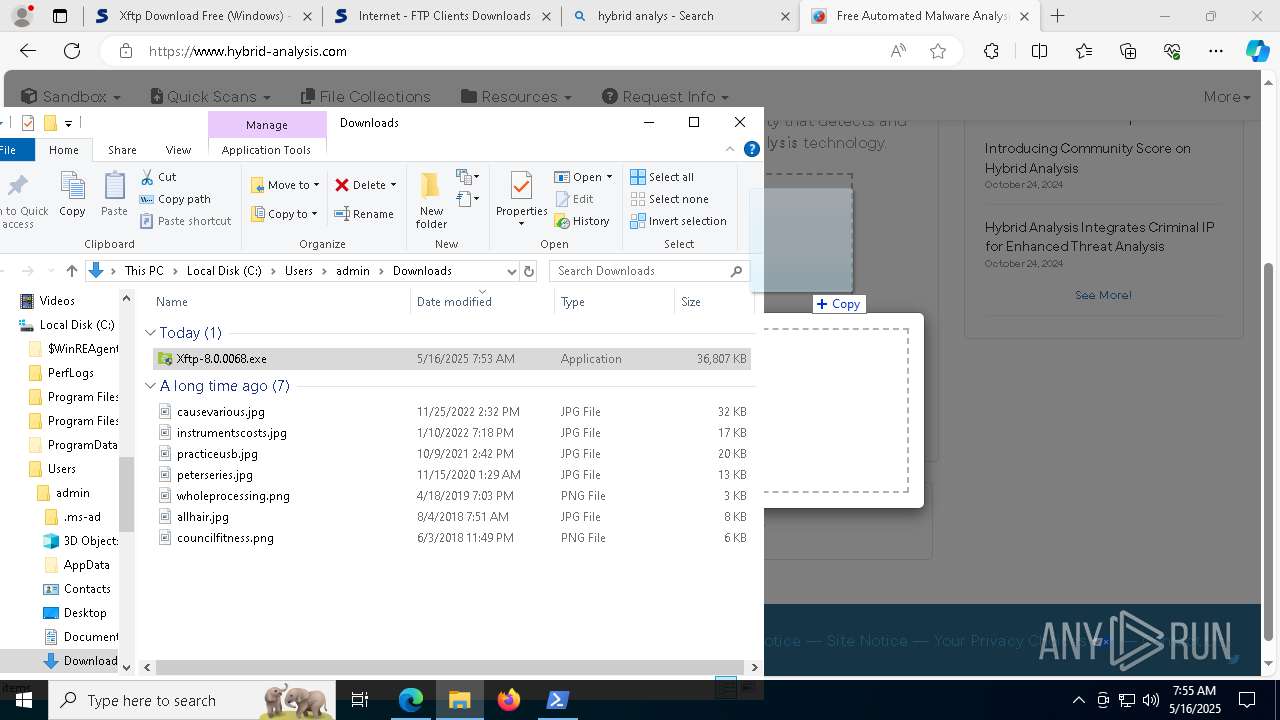Open Explorer Help question mark icon
This screenshot has width=1280, height=720.
(752, 149)
